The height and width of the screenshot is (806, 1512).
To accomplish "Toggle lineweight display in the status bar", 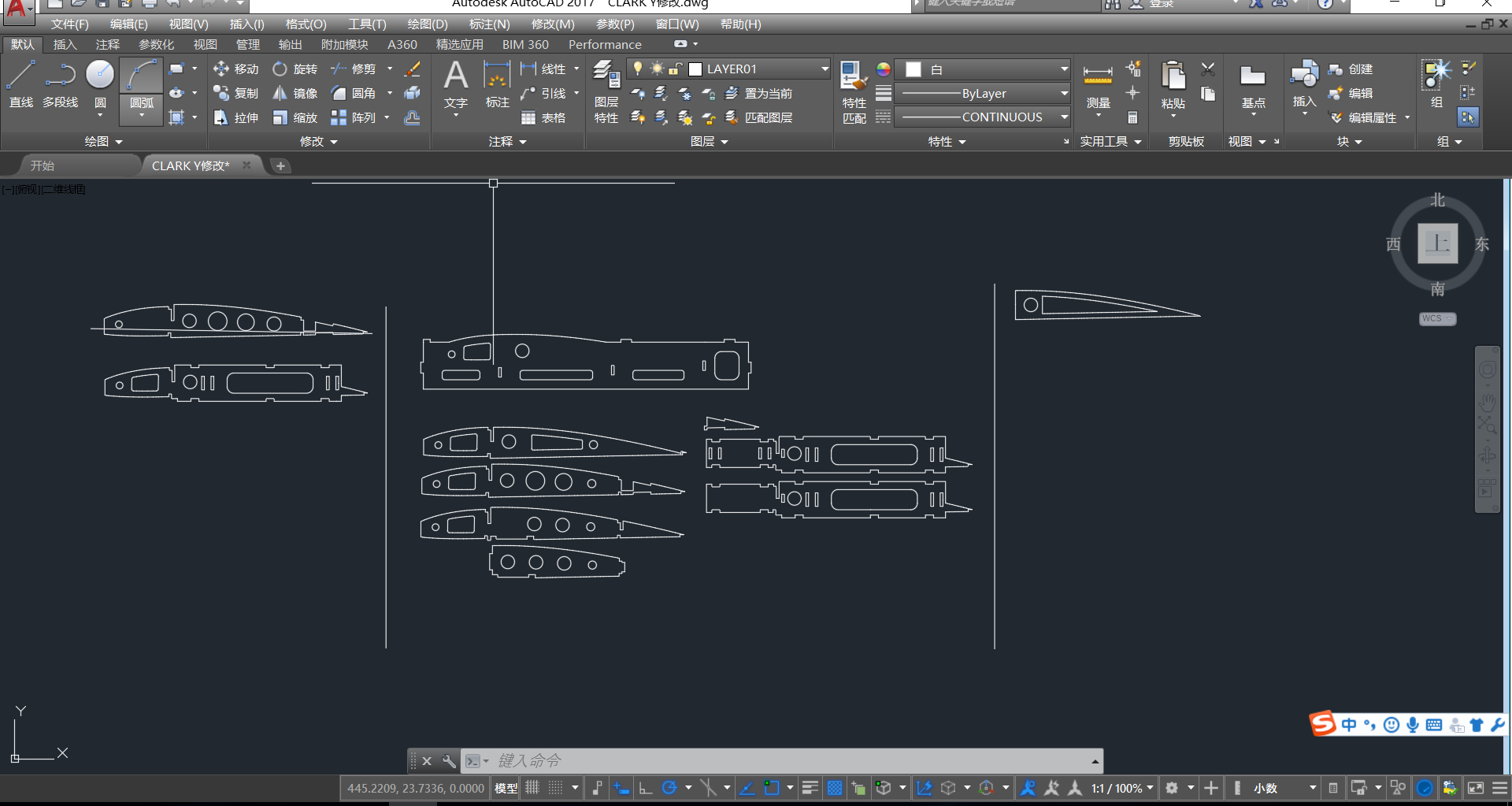I will [810, 788].
